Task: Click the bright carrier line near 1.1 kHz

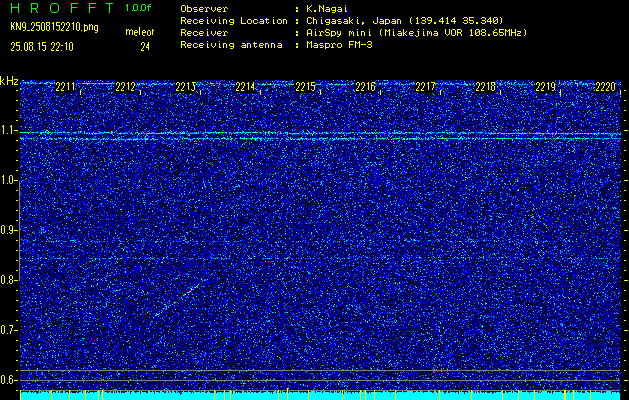Action: click(321, 135)
